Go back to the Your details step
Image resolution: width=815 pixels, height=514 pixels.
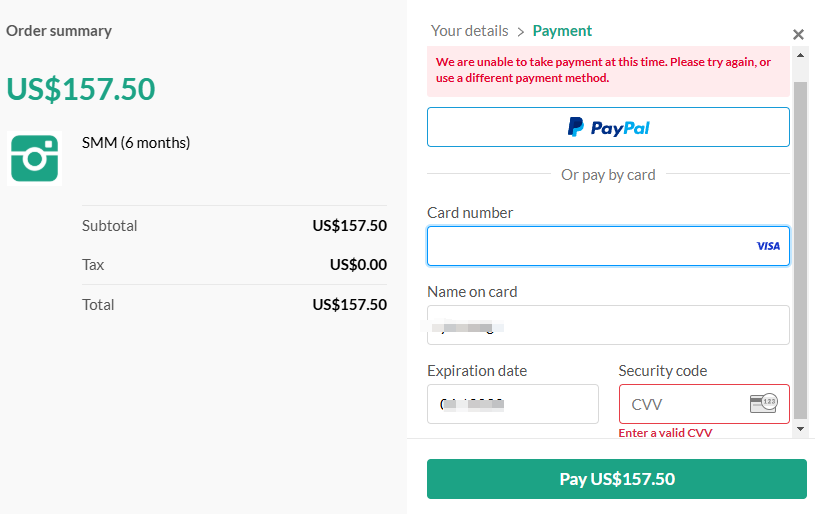469,31
